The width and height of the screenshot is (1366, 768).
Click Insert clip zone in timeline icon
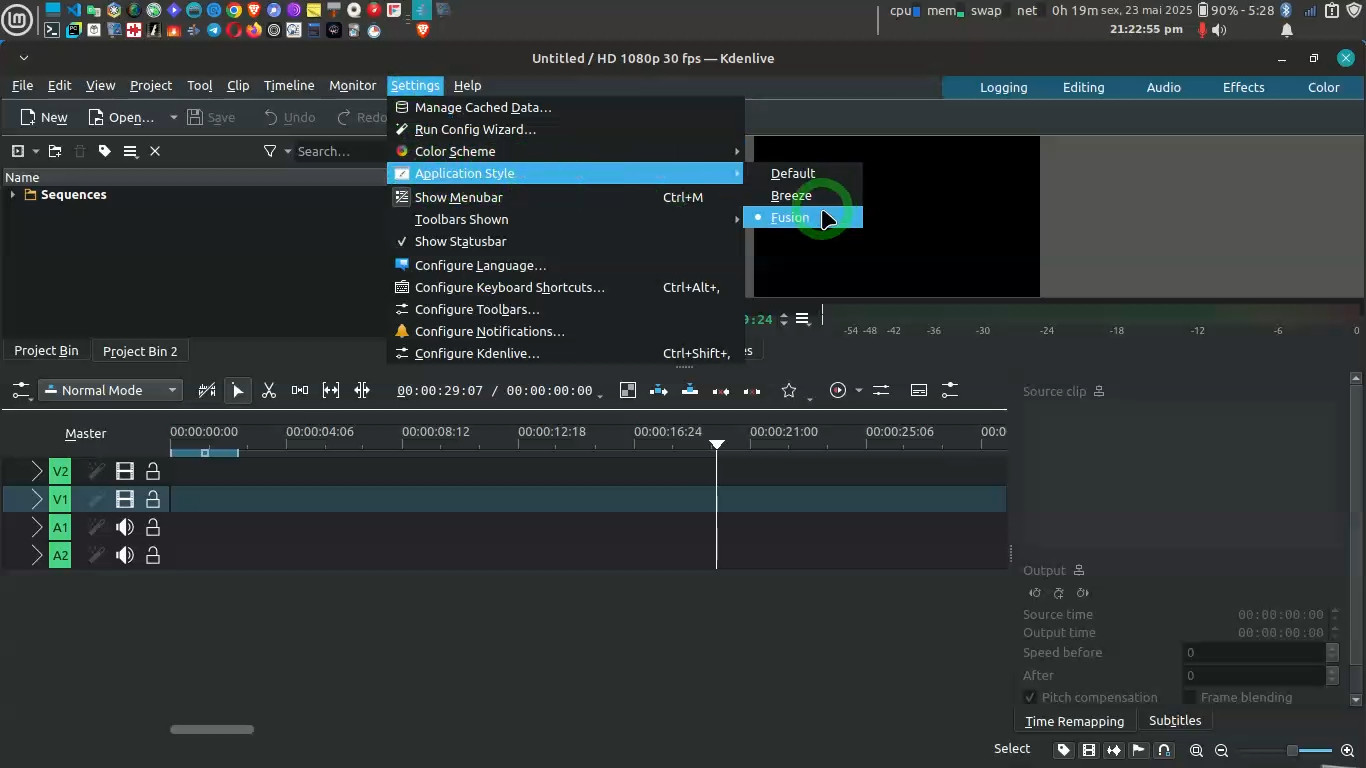tap(658, 391)
